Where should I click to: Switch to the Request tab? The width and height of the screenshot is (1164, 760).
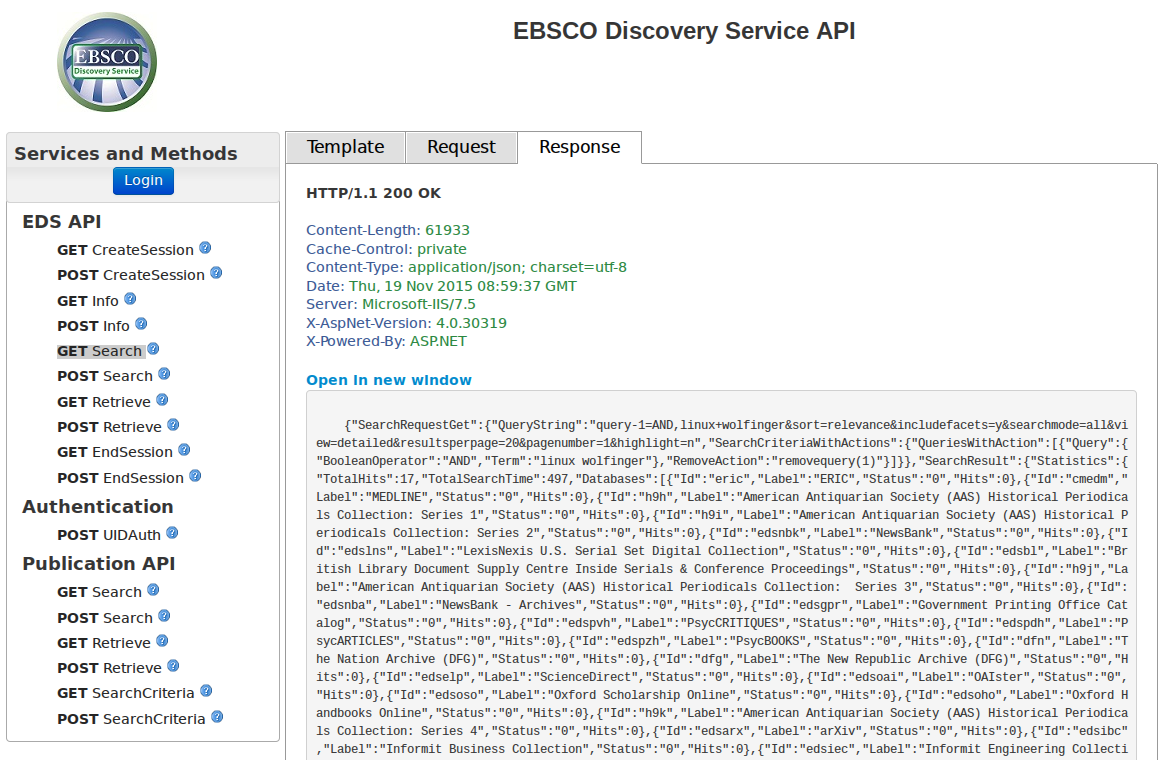(x=461, y=147)
